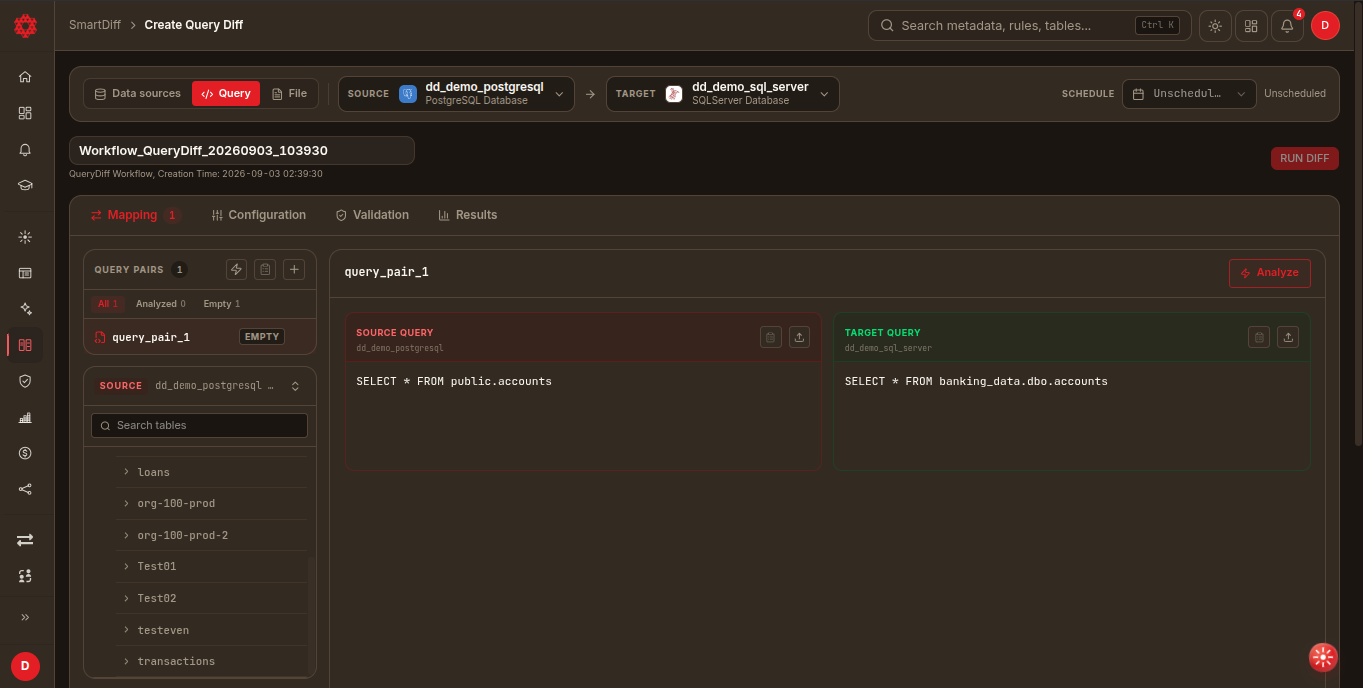Open the table/calendar icon in the sidebar

coord(25,273)
